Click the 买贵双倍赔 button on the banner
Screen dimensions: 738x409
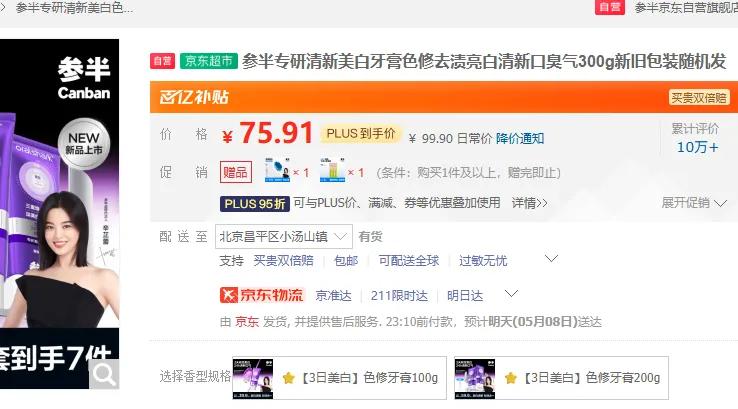pos(699,98)
